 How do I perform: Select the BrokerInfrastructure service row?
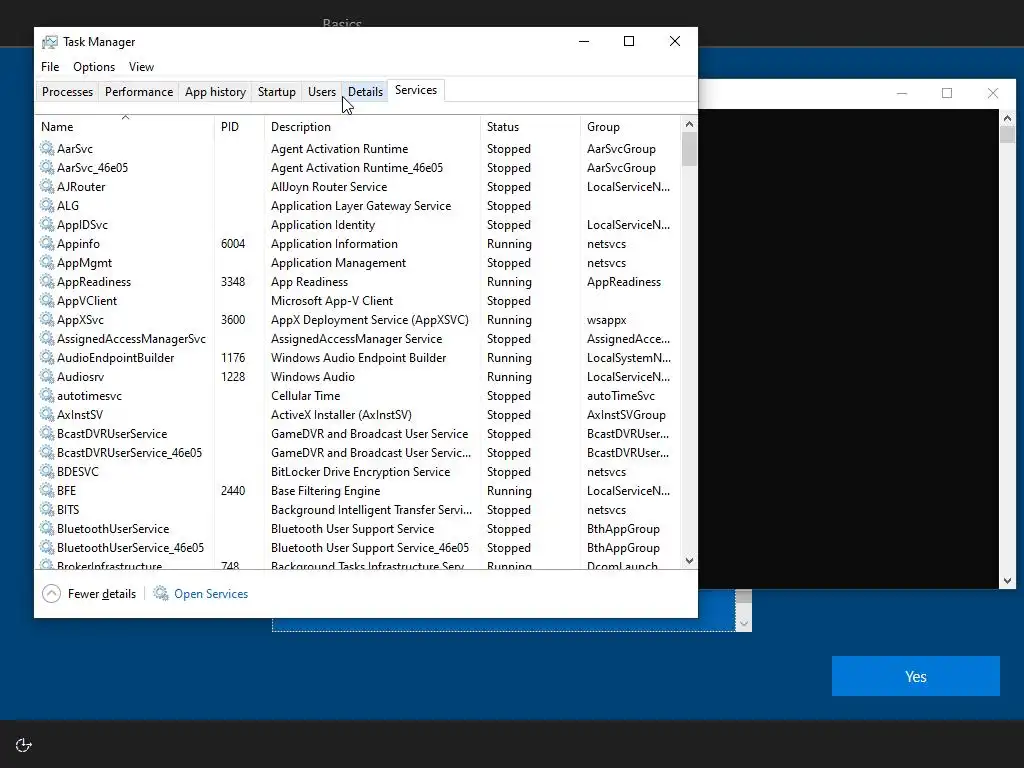(x=358, y=564)
